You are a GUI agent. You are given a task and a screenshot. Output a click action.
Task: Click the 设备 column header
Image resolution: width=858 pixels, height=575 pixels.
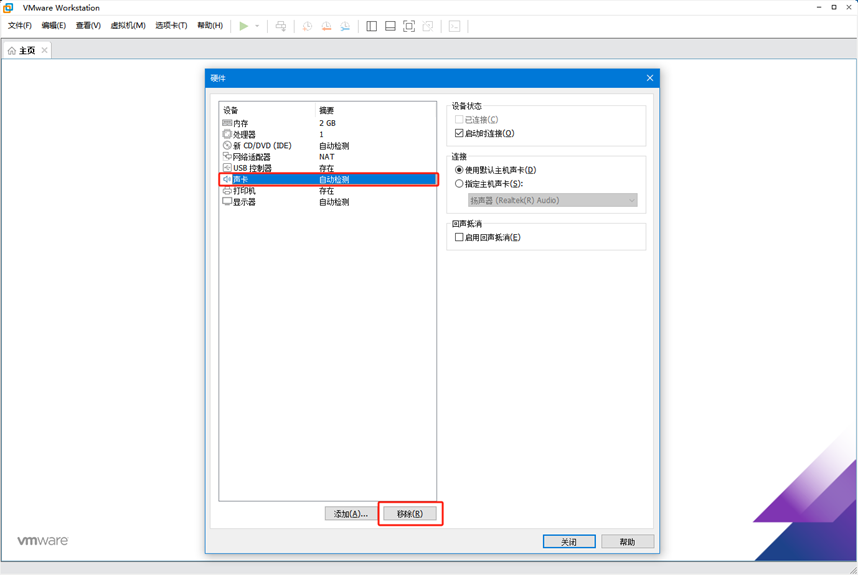pyautogui.click(x=267, y=111)
